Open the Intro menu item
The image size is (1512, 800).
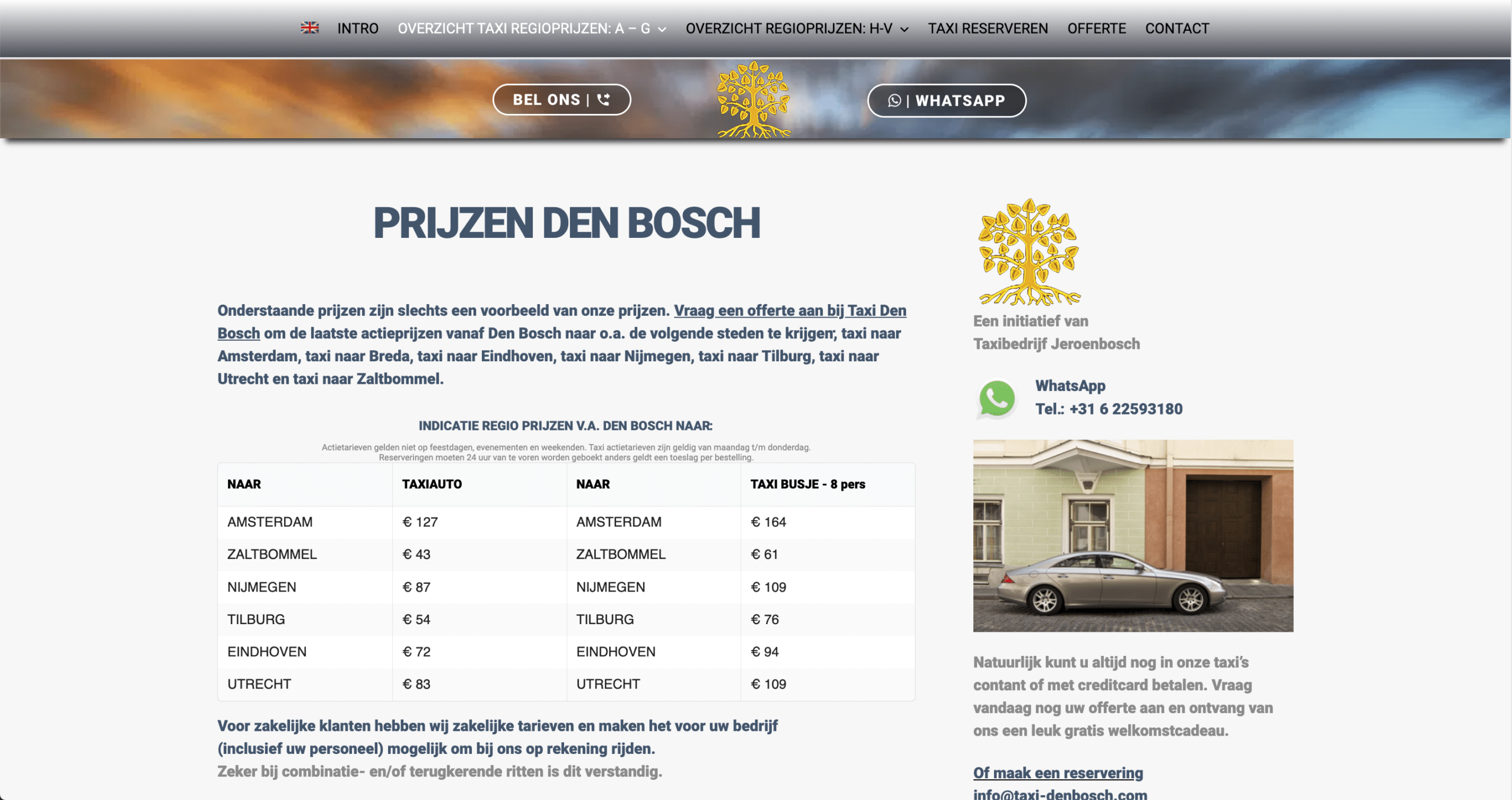(358, 28)
